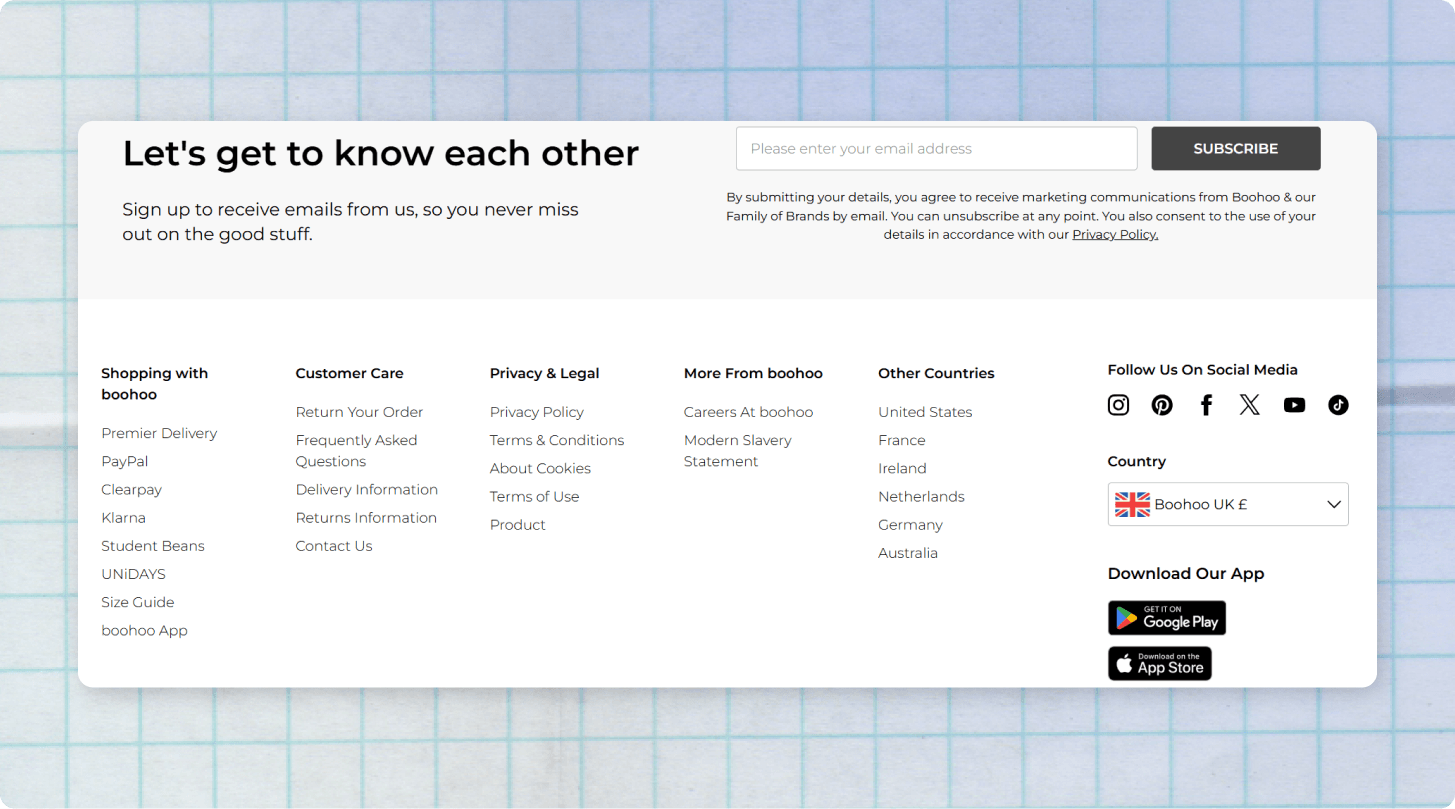This screenshot has width=1455, height=809.
Task: Switch to United States site link
Action: tap(925, 412)
